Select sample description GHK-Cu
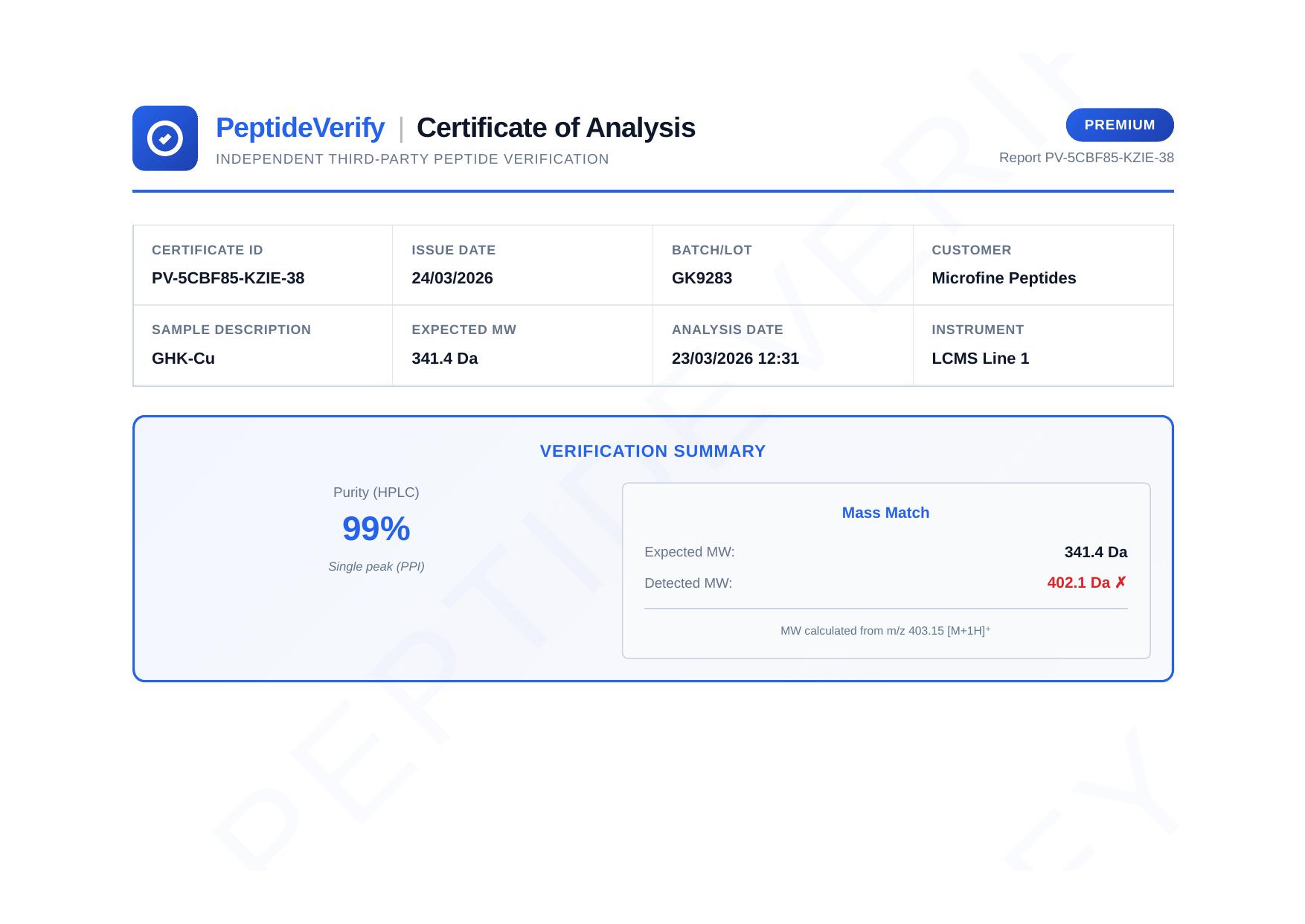Viewport: 1305px width, 924px height. point(183,359)
